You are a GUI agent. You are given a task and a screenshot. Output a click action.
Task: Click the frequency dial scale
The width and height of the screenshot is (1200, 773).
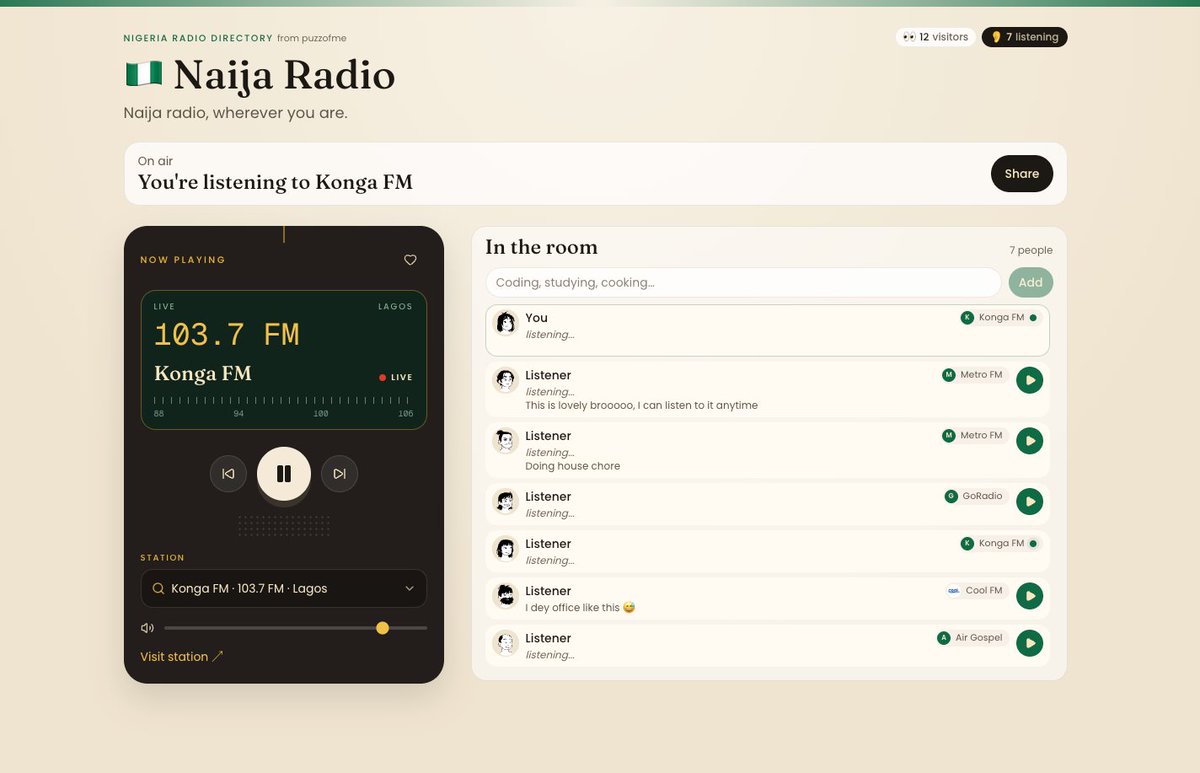pos(284,406)
